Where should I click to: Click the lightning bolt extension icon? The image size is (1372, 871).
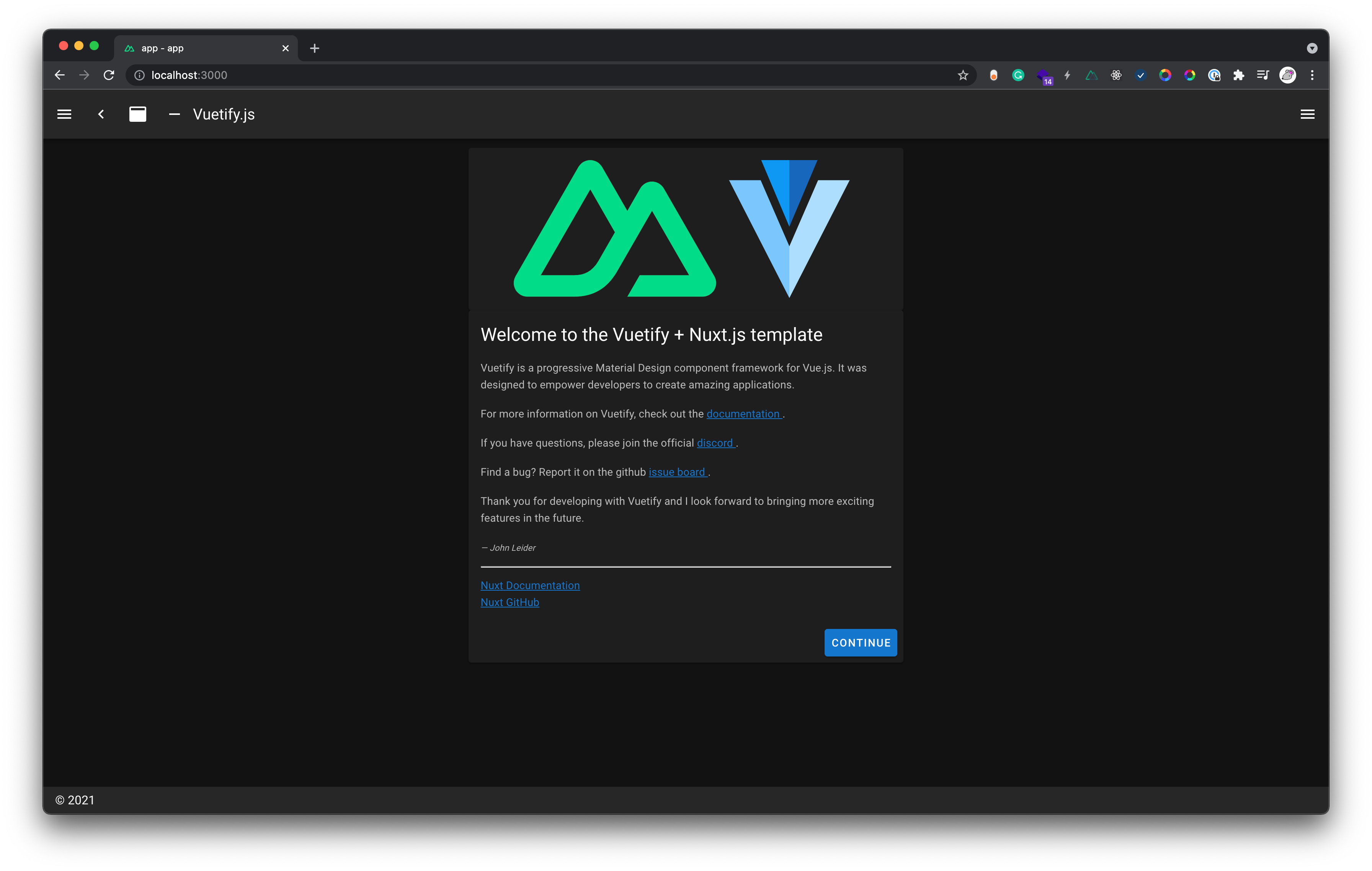pos(1067,75)
